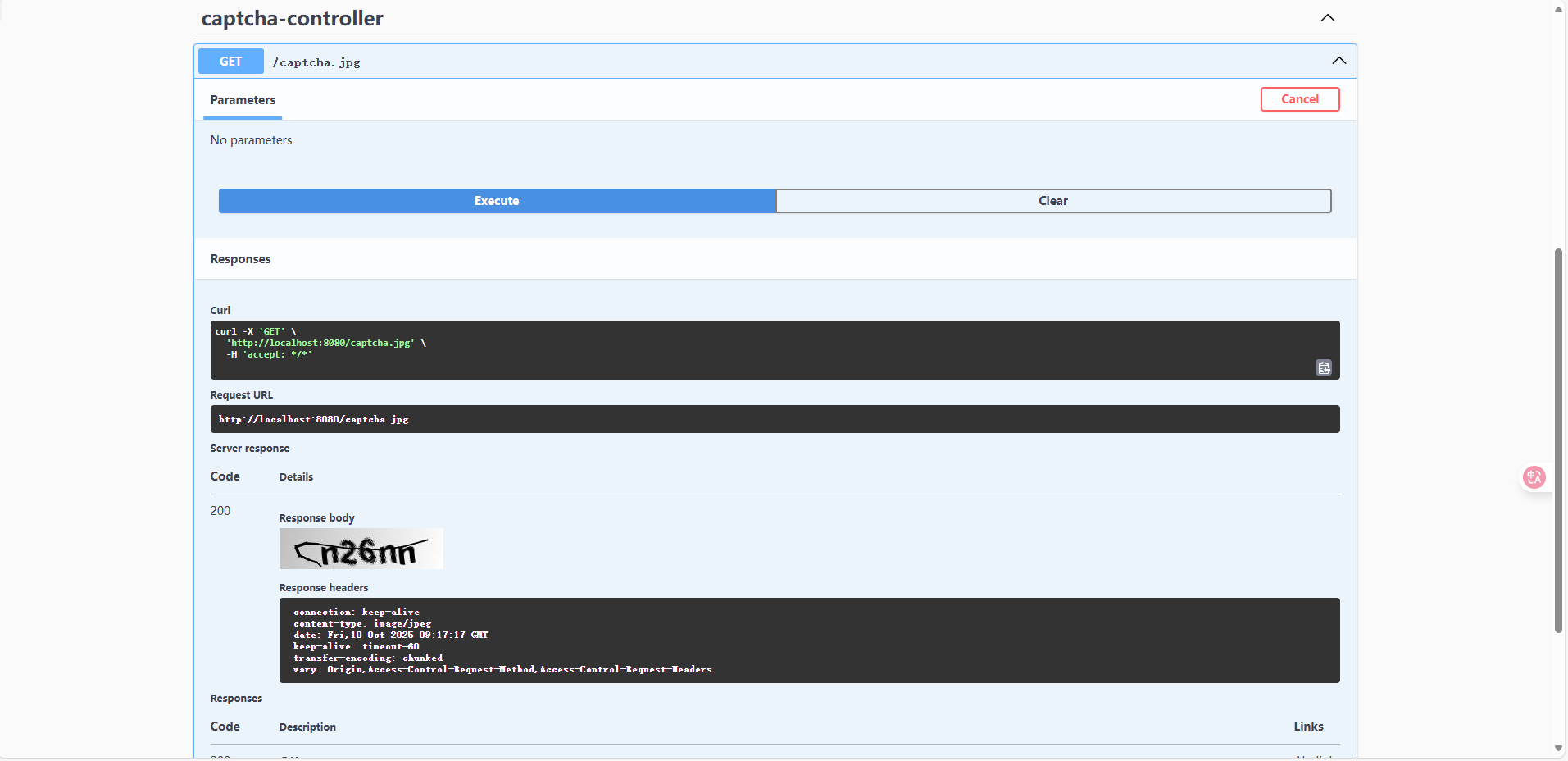Click inside the Curl command code block

738,349
